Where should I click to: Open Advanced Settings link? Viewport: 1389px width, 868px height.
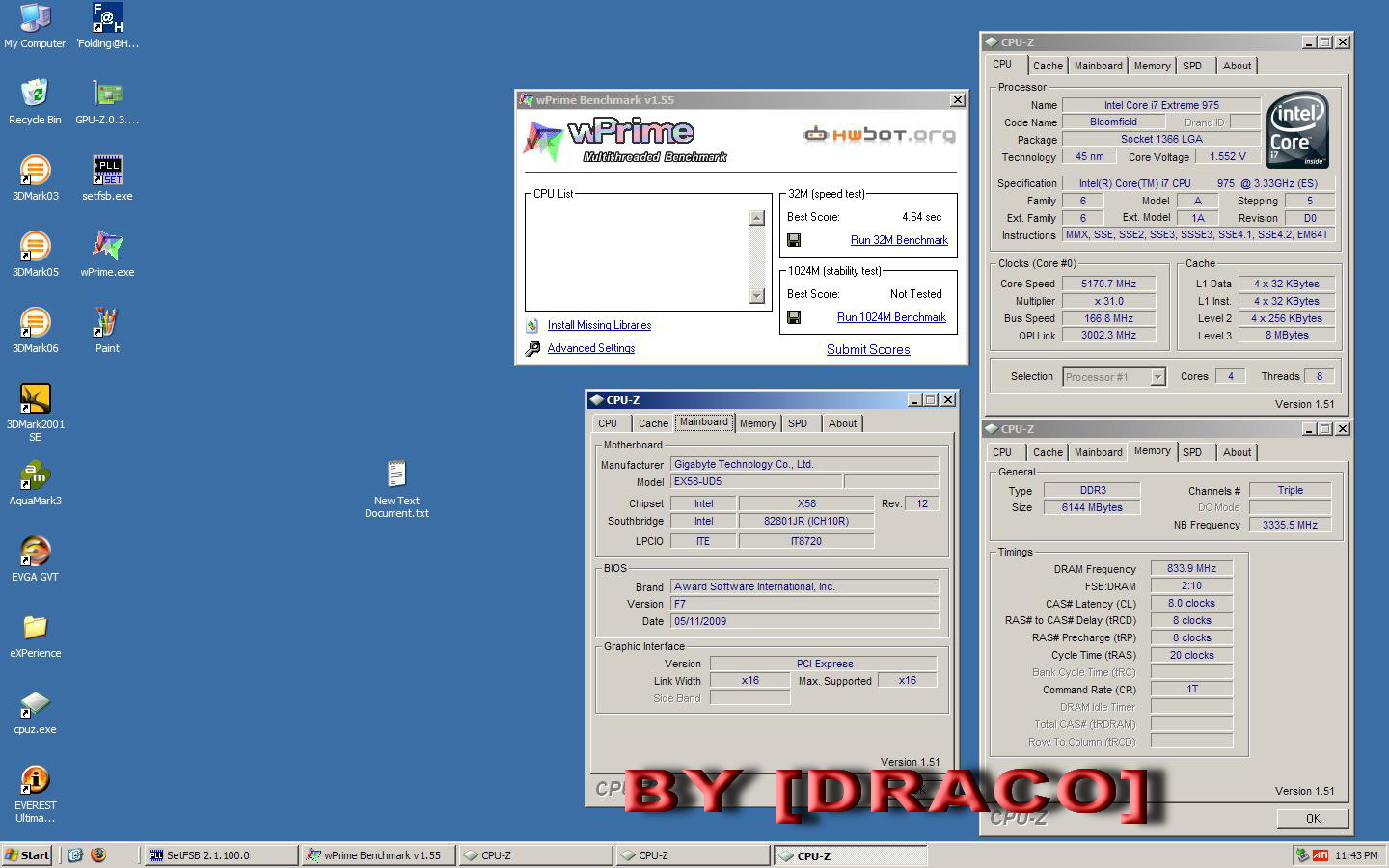(591, 348)
